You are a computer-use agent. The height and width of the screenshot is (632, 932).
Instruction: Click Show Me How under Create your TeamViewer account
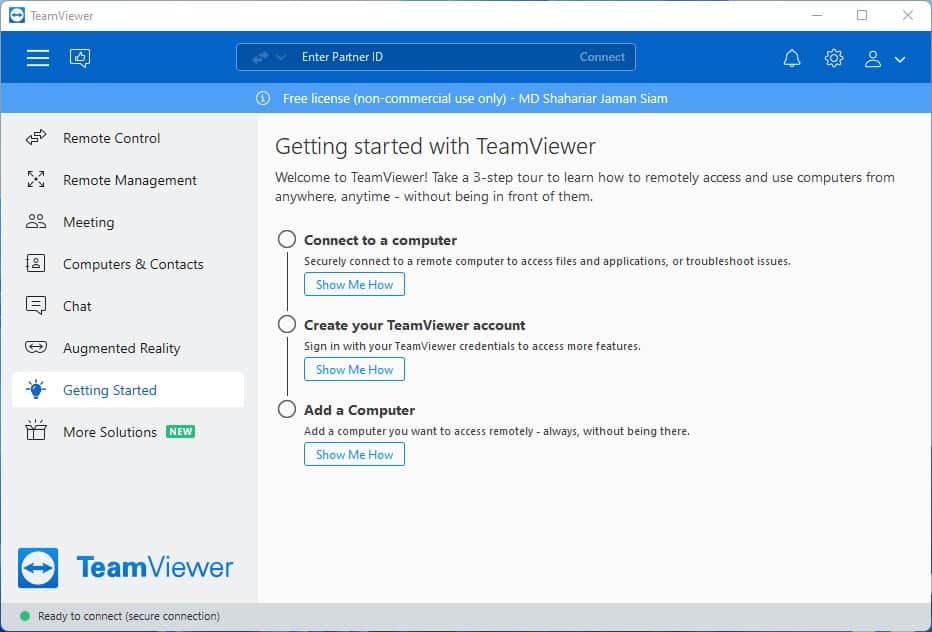click(x=354, y=369)
